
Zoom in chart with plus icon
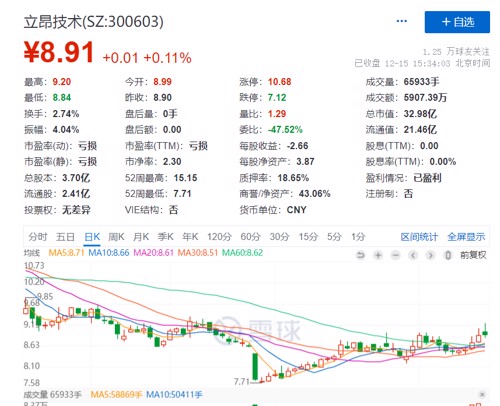click(x=378, y=255)
